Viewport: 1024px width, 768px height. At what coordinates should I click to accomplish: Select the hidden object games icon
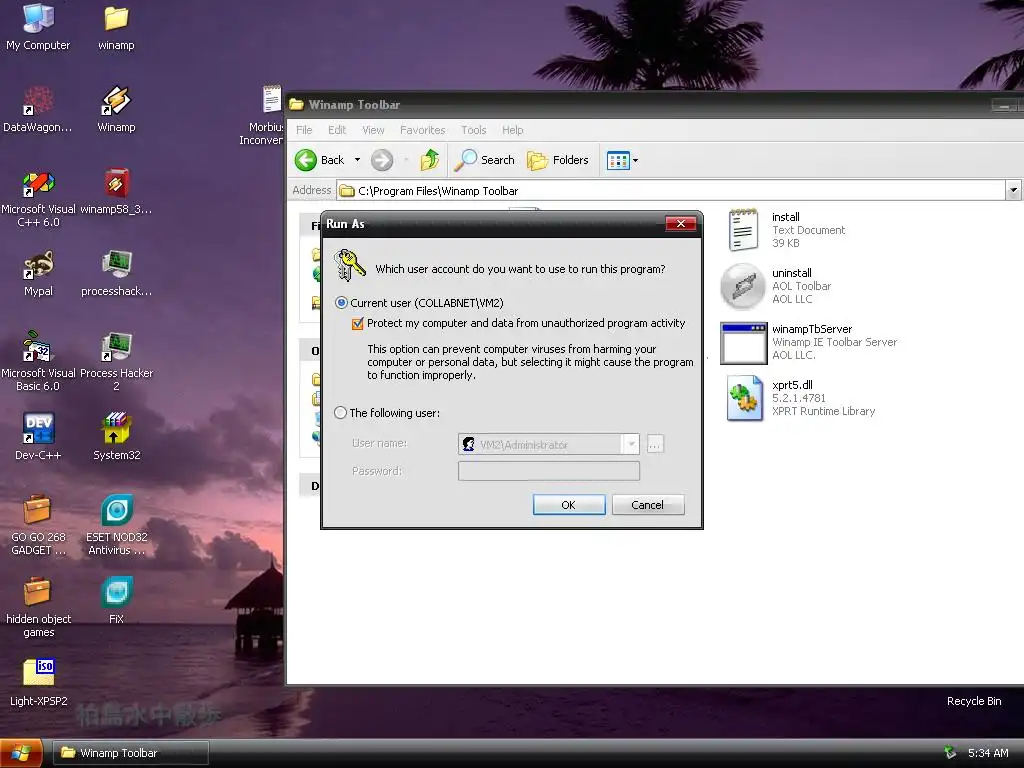tap(38, 607)
